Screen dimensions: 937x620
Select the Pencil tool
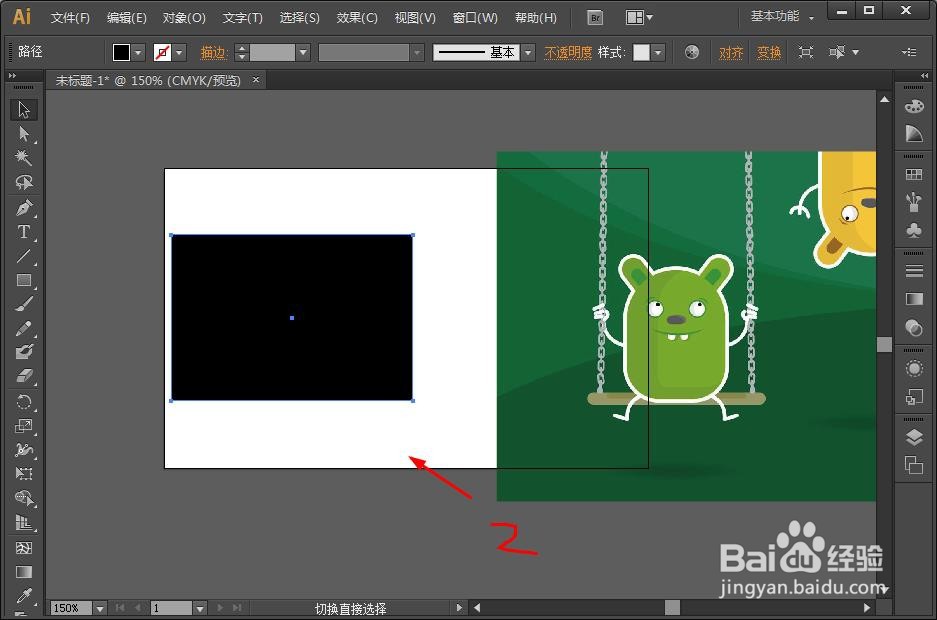click(x=24, y=329)
